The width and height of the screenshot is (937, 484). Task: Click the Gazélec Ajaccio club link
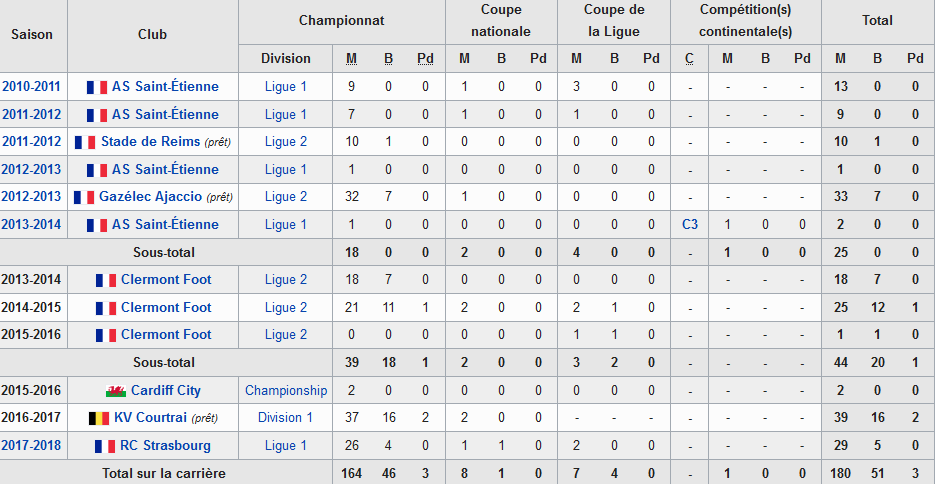pos(150,197)
